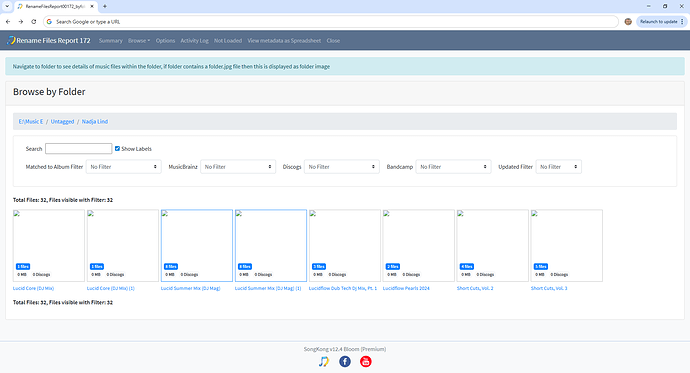The height and width of the screenshot is (373, 690).
Task: Click the SongKong v12.4 Bloom (Premium) footer text
Action: point(345,349)
